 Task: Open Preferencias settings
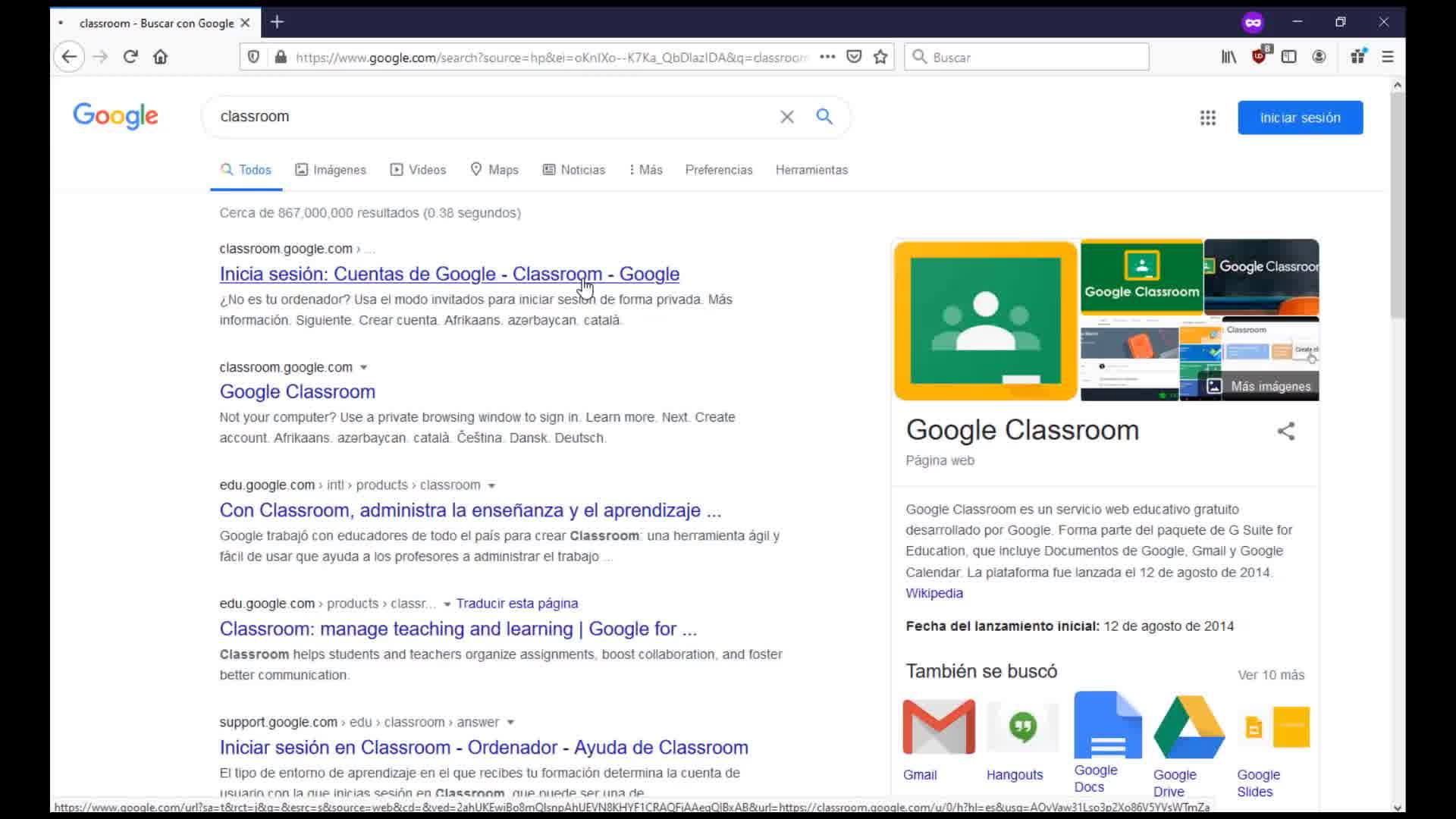[719, 170]
